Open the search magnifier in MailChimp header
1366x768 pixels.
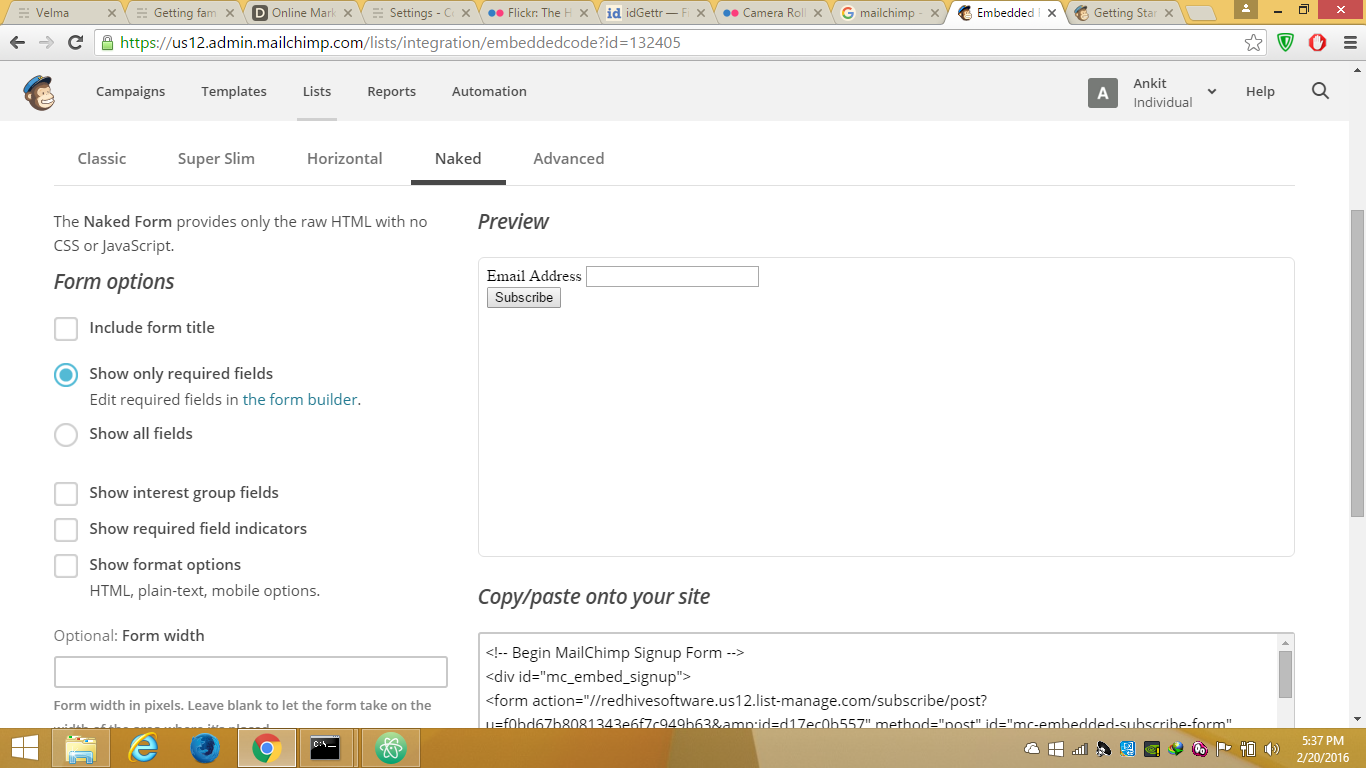click(x=1320, y=91)
